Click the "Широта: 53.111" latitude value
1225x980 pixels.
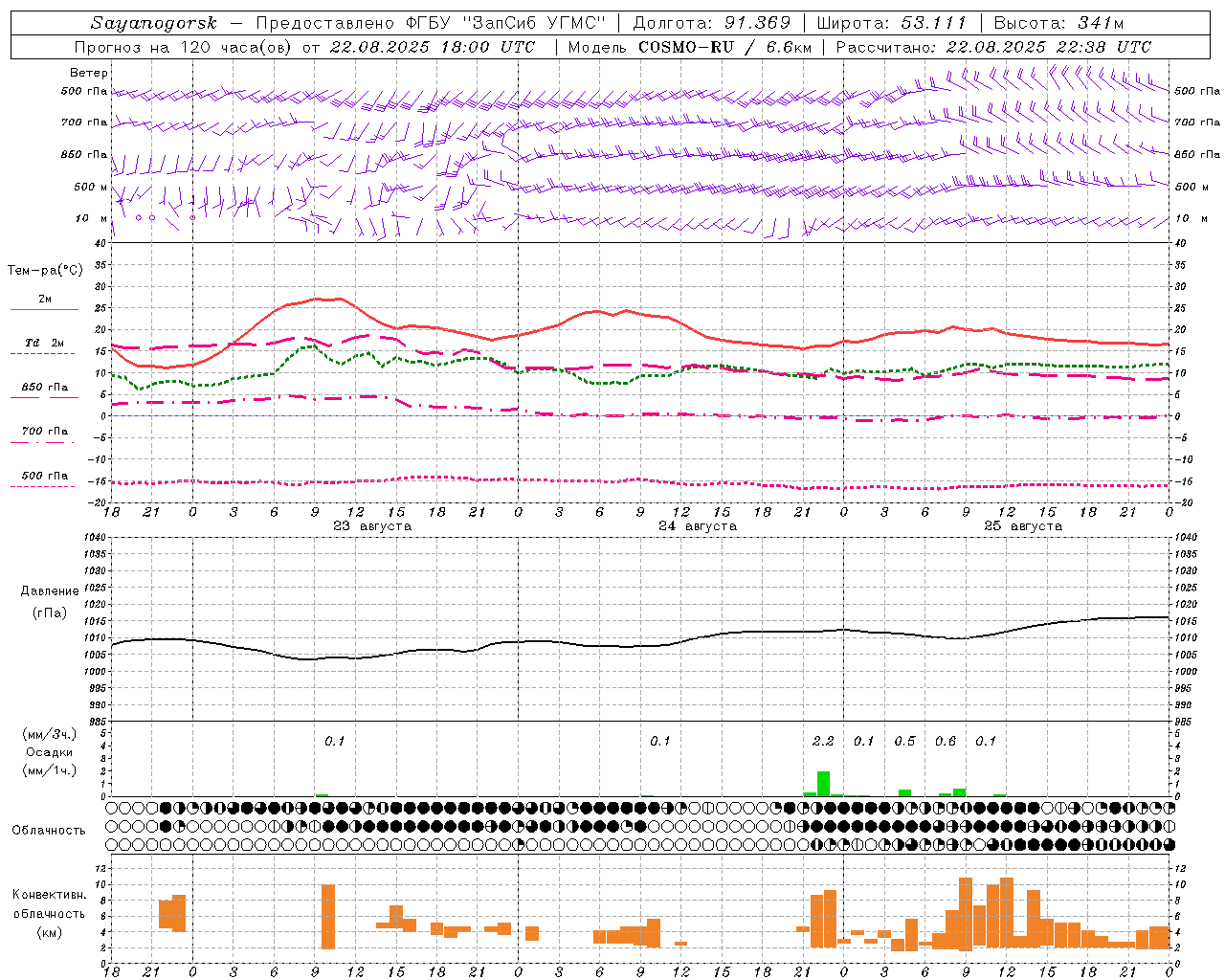click(892, 23)
